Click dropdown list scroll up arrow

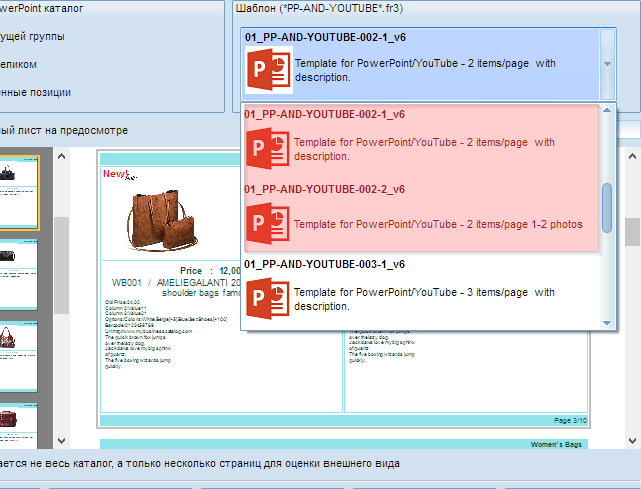tap(607, 110)
